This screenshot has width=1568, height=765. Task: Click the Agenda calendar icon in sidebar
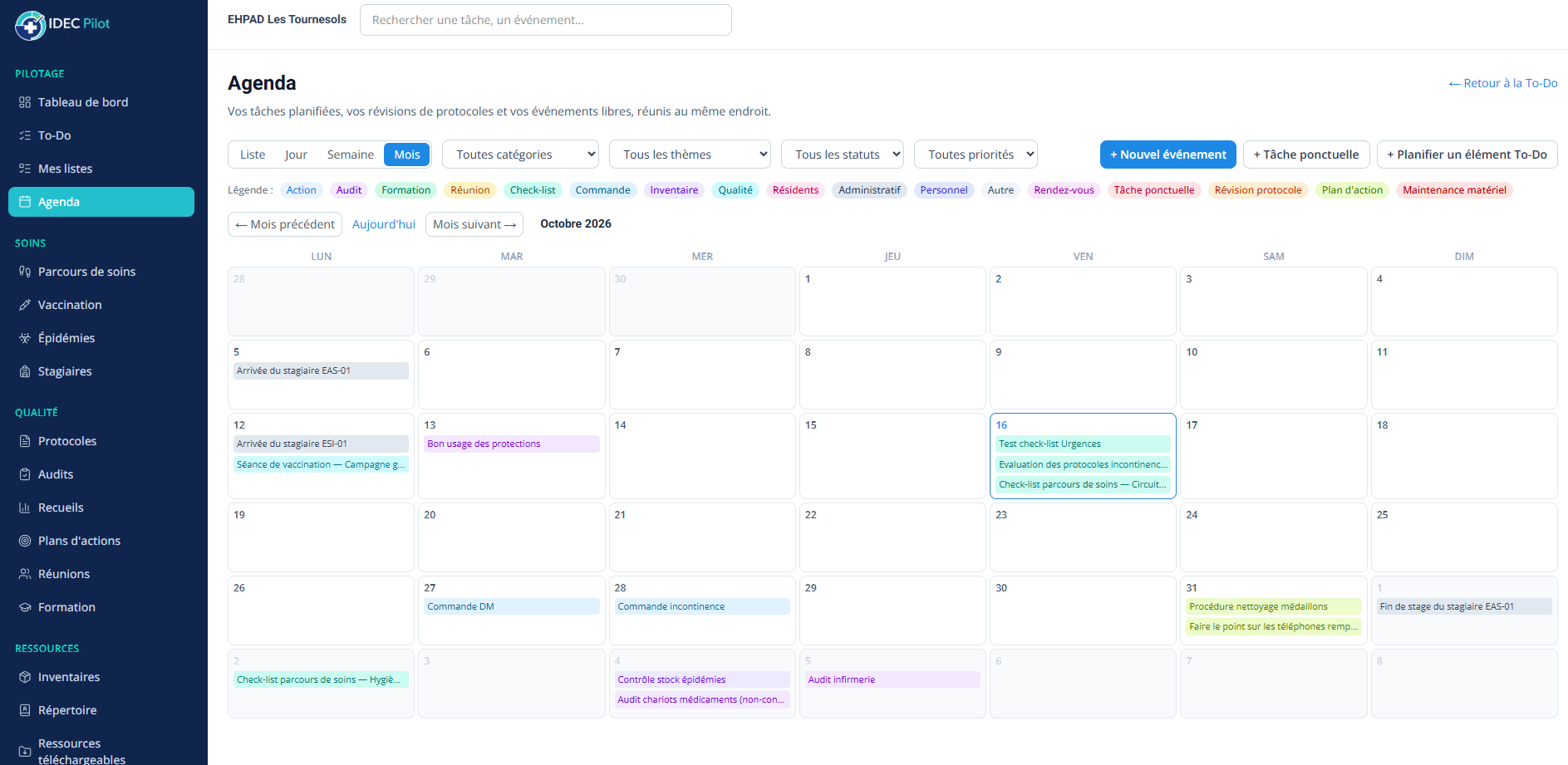[x=25, y=202]
